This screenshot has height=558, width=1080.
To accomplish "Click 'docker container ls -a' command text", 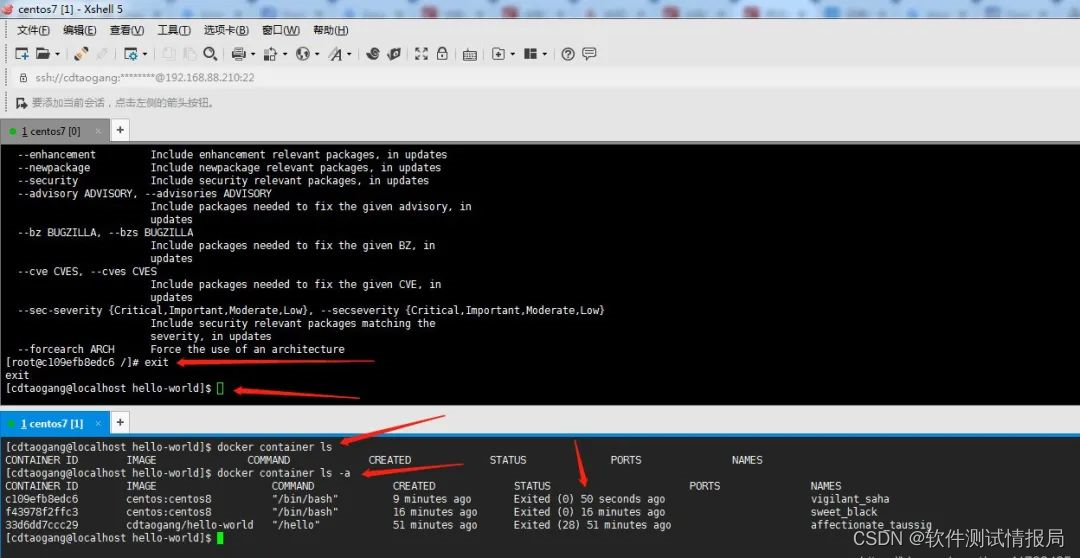I will [x=283, y=473].
